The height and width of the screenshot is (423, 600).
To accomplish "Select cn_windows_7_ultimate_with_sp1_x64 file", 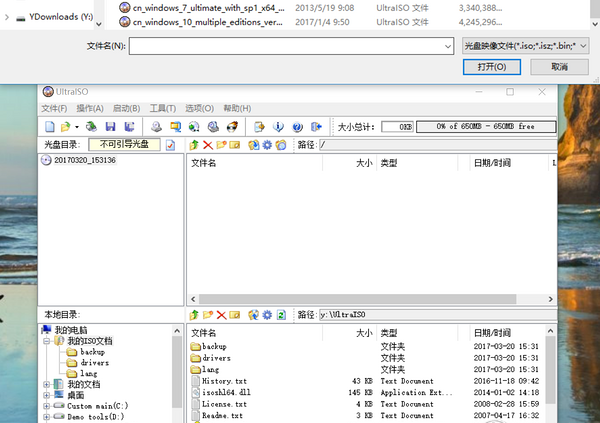I will 209,8.
